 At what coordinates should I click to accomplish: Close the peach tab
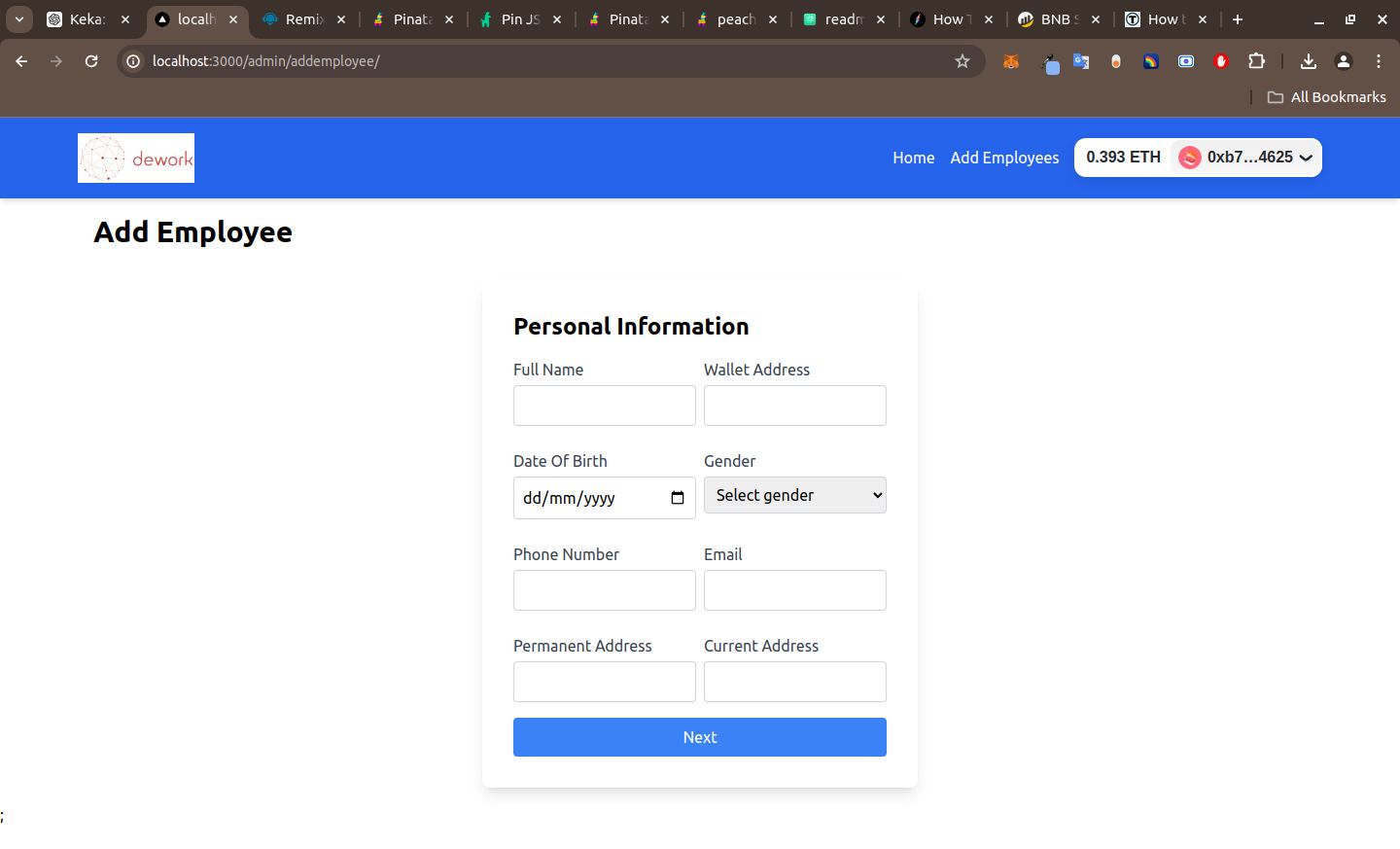tap(773, 19)
